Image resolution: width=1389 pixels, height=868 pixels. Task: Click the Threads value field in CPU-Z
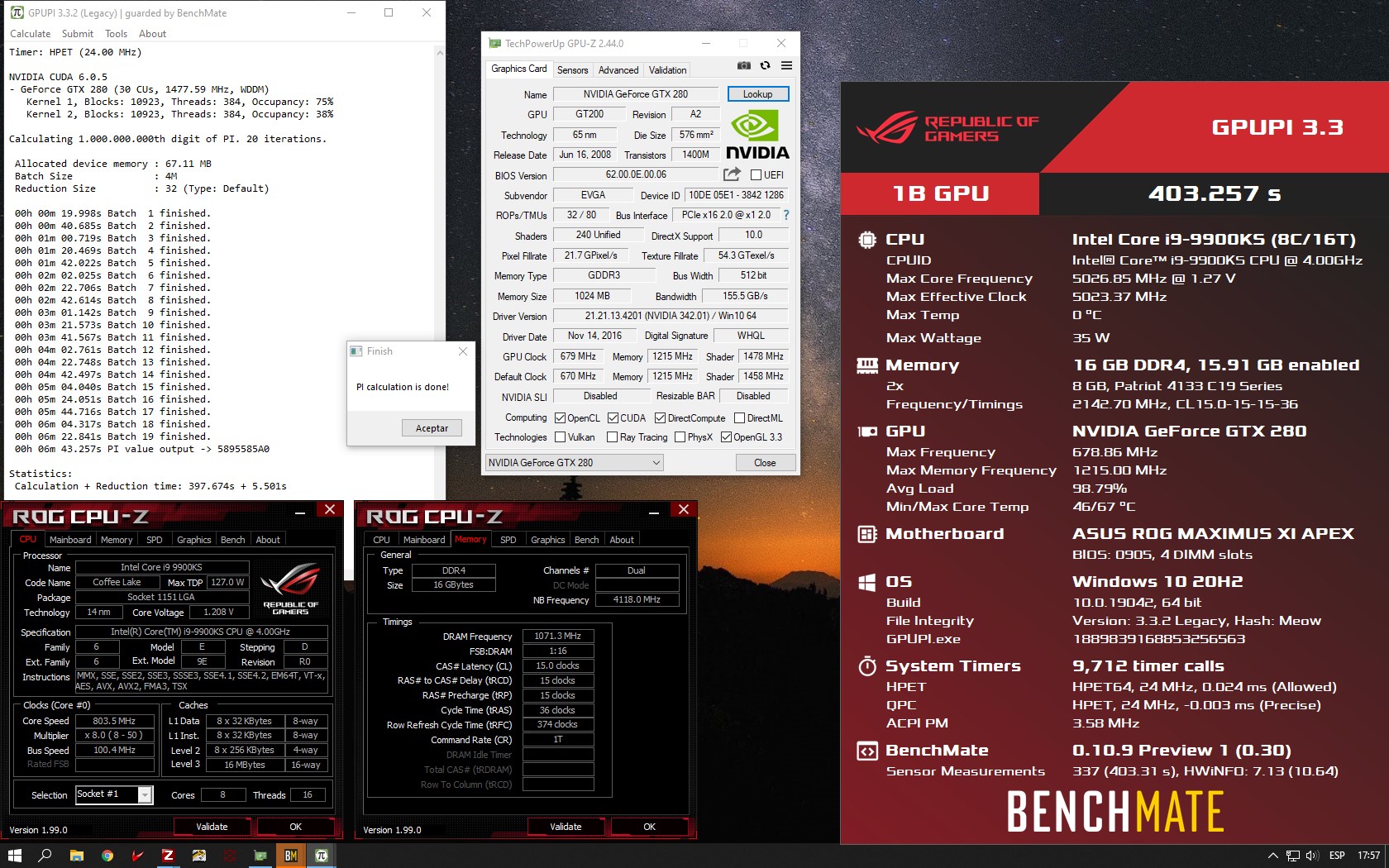point(307,795)
